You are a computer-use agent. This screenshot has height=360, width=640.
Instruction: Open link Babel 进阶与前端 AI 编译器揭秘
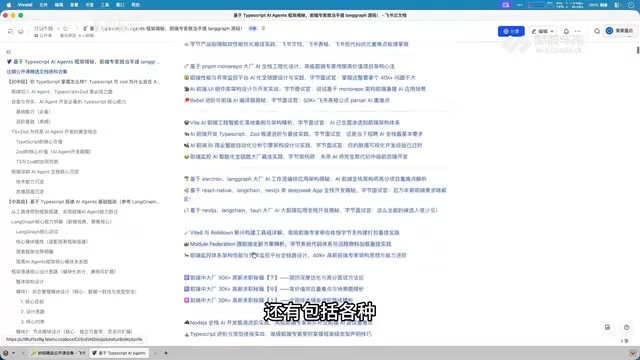(287, 100)
